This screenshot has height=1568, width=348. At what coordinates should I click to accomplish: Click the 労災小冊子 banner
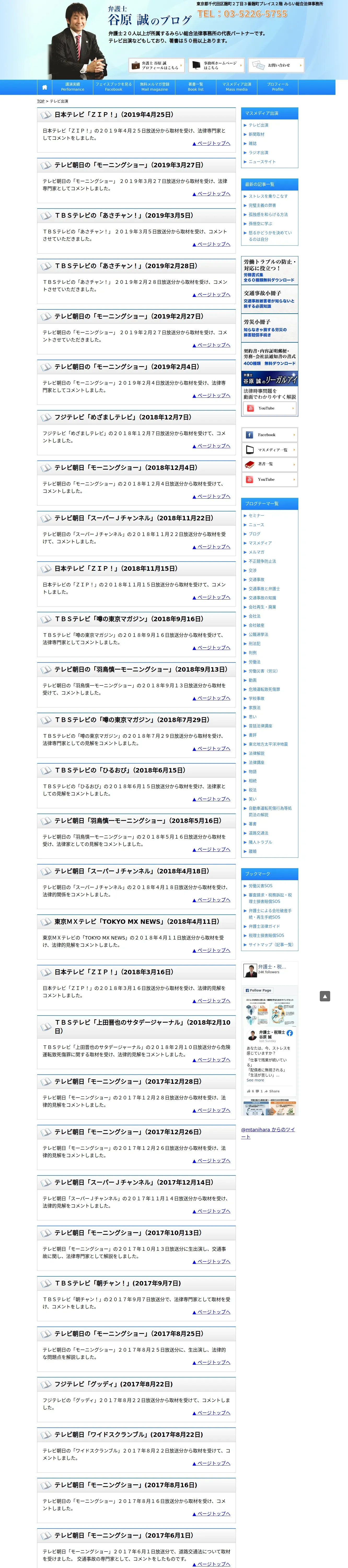point(270,328)
